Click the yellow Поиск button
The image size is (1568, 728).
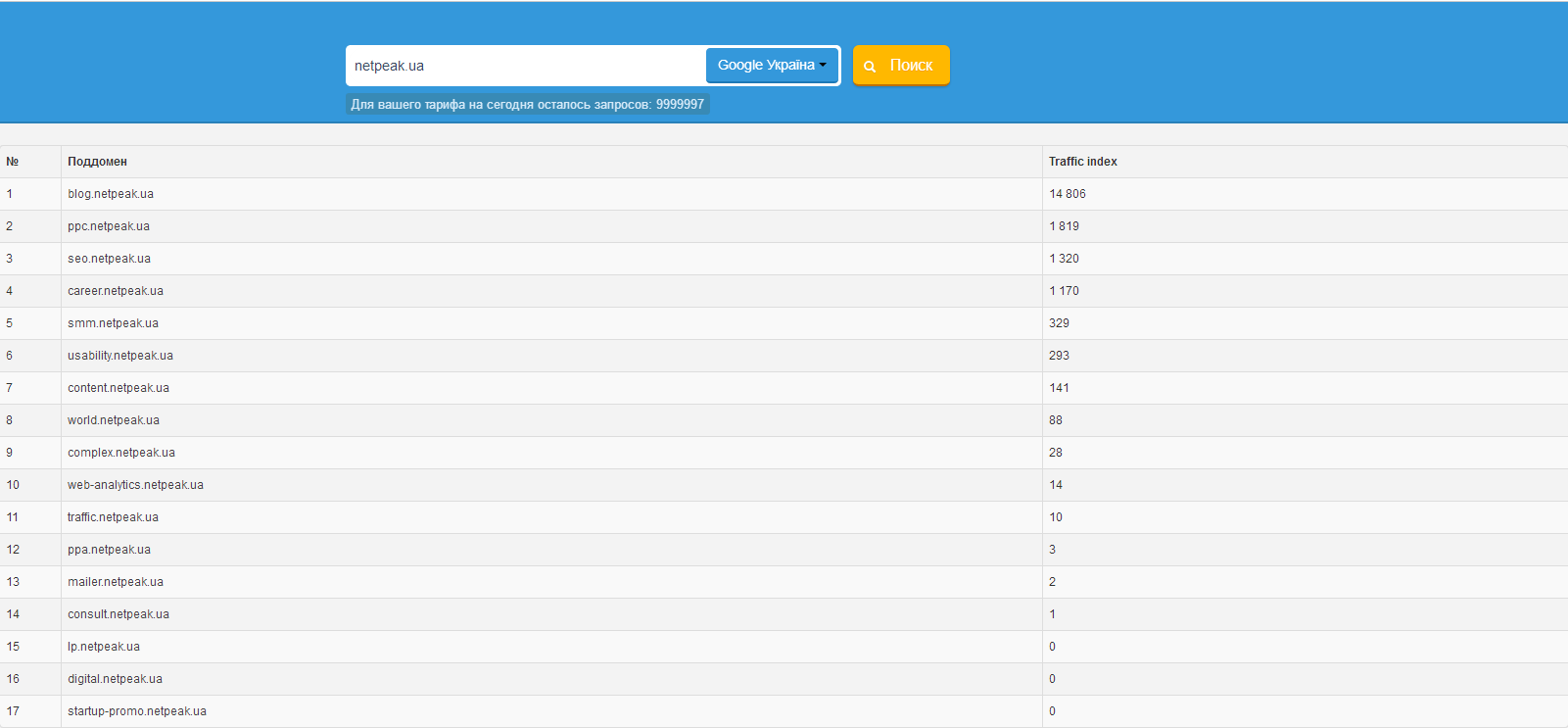[x=901, y=66]
